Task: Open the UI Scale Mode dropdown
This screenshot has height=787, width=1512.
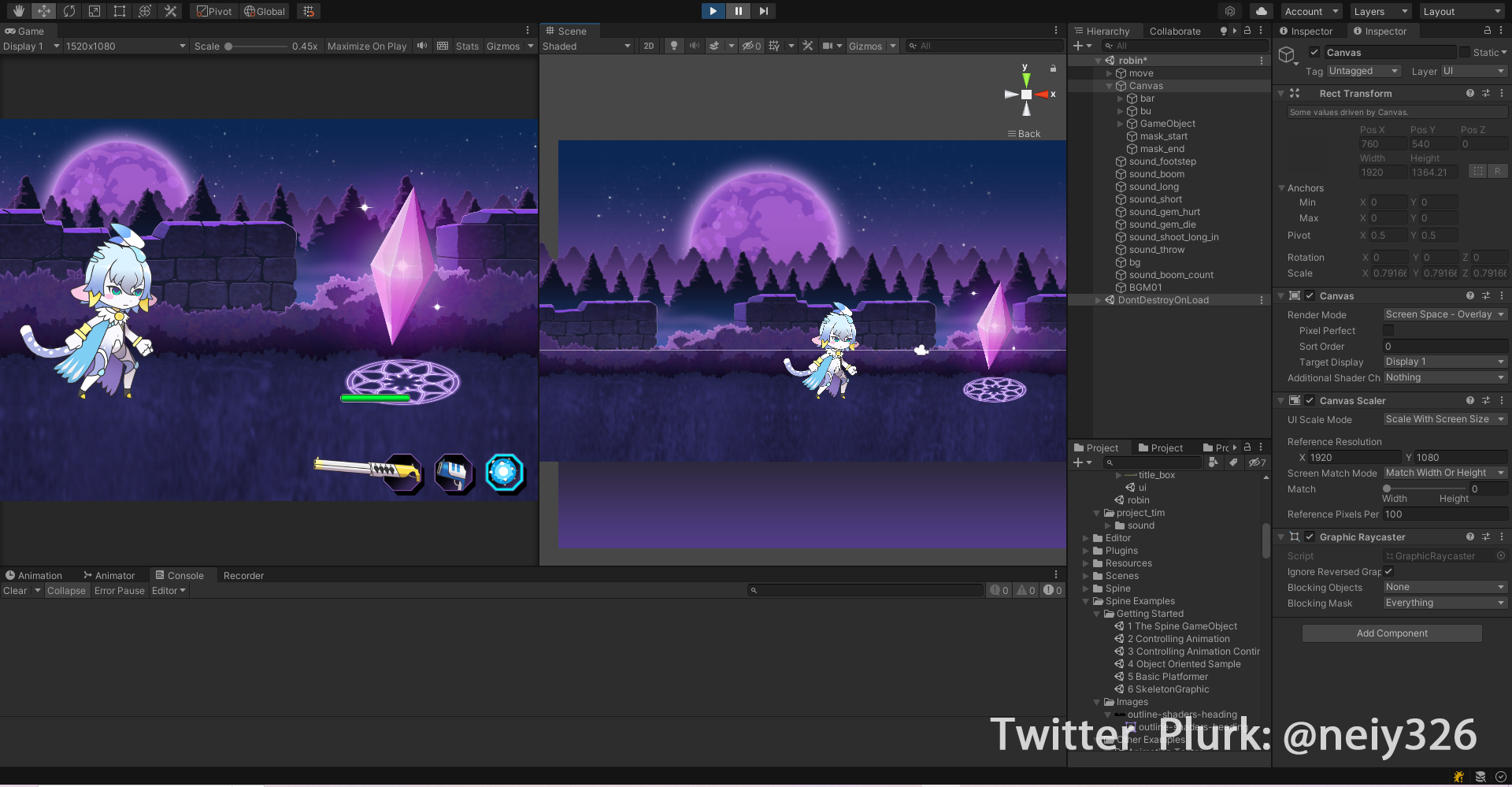Action: 1444,419
